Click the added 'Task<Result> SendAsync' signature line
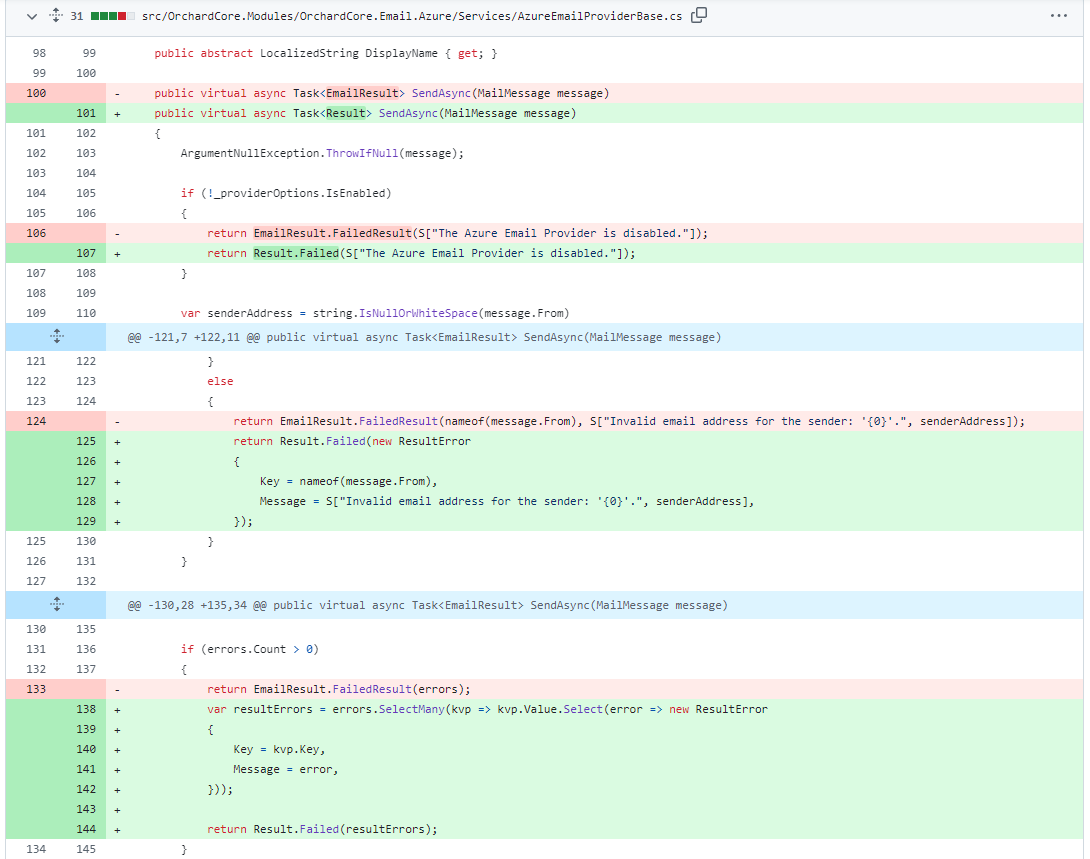The image size is (1090, 859). [365, 113]
